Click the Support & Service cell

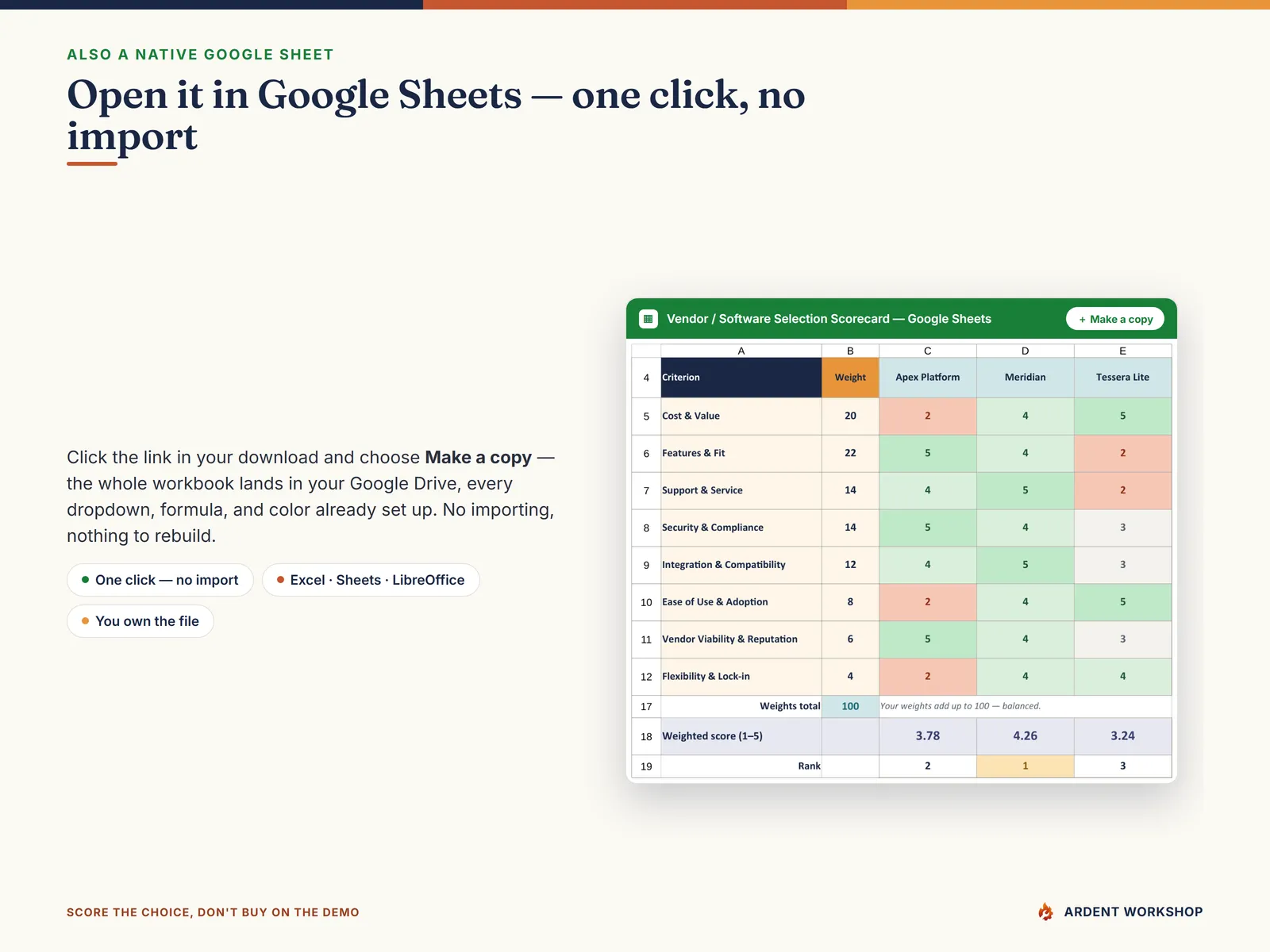[741, 490]
